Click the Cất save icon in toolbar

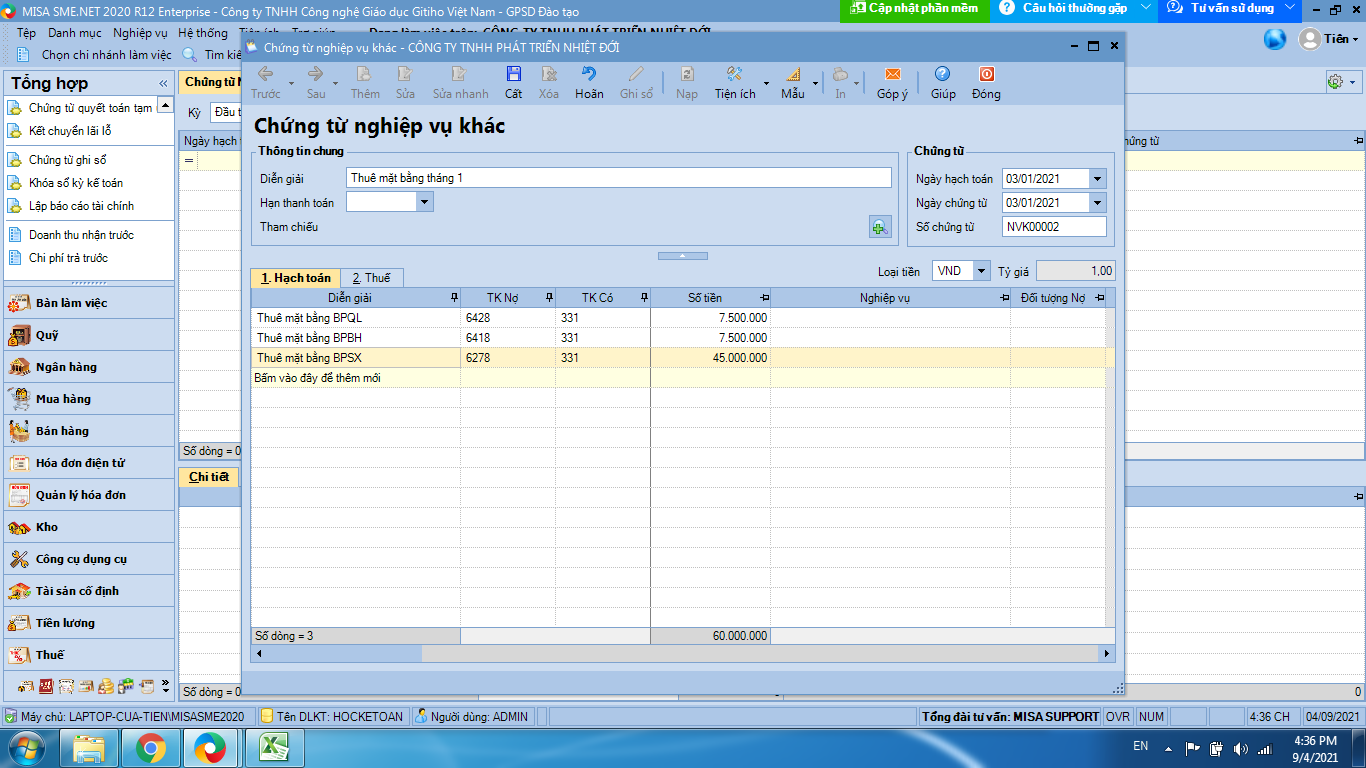[513, 74]
